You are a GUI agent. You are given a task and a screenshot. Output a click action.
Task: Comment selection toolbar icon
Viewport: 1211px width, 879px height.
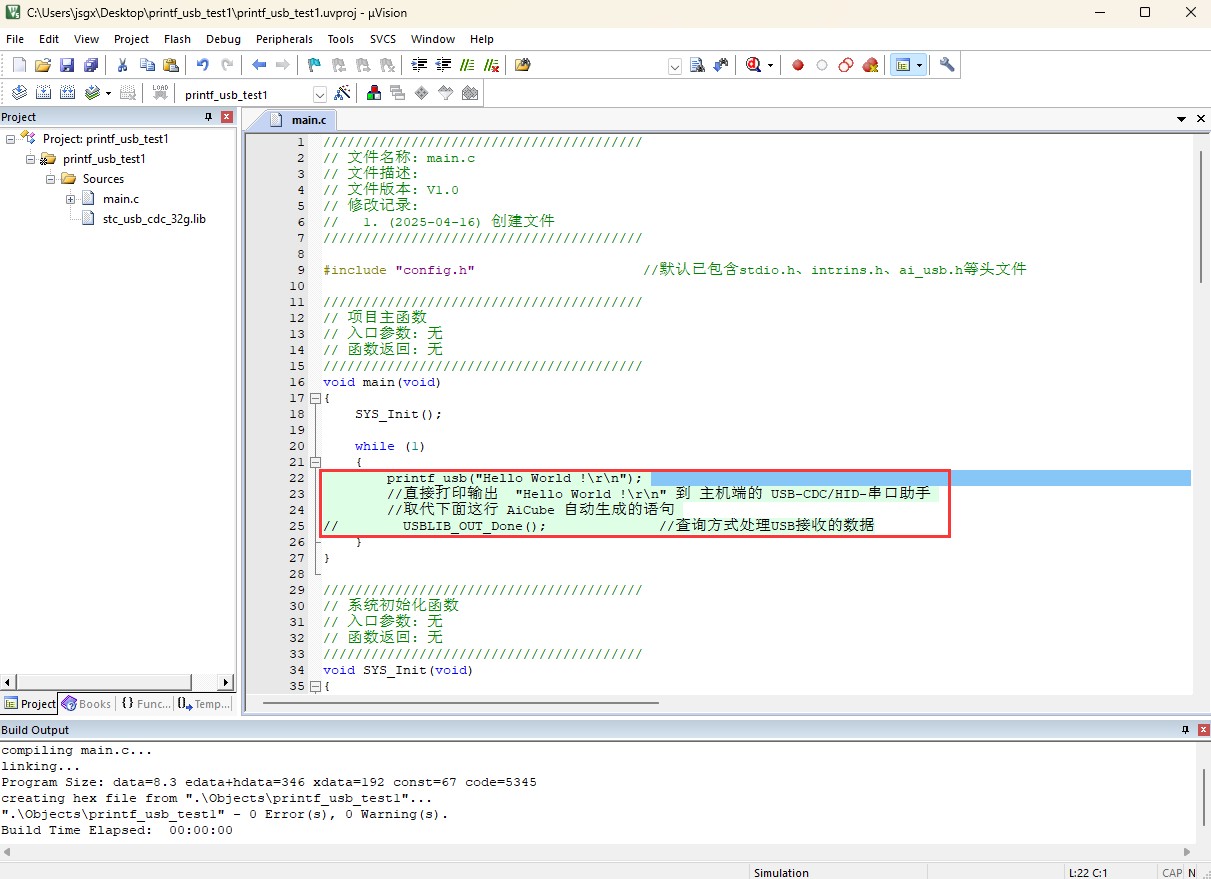[467, 65]
